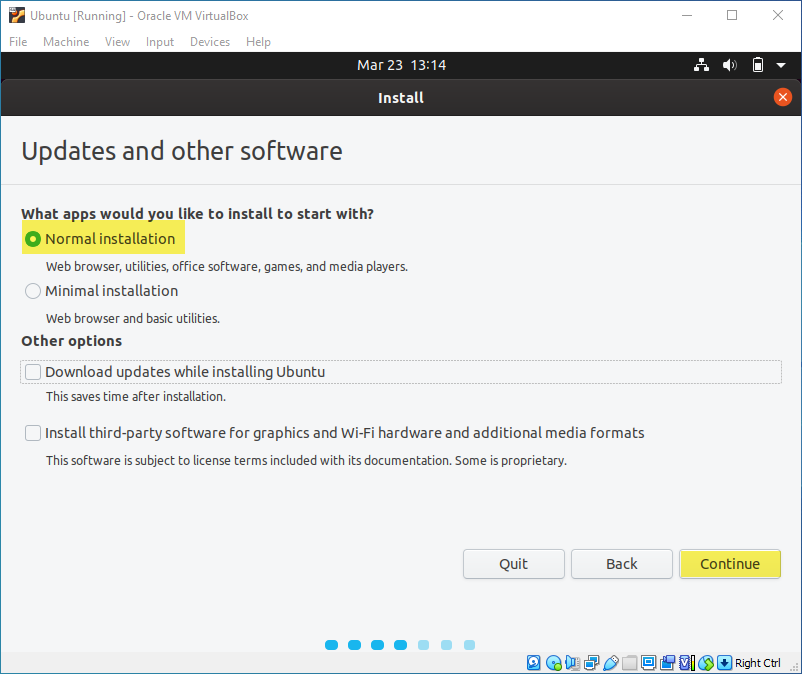802x674 pixels.
Task: Click the optical disk status icon
Action: (x=553, y=663)
